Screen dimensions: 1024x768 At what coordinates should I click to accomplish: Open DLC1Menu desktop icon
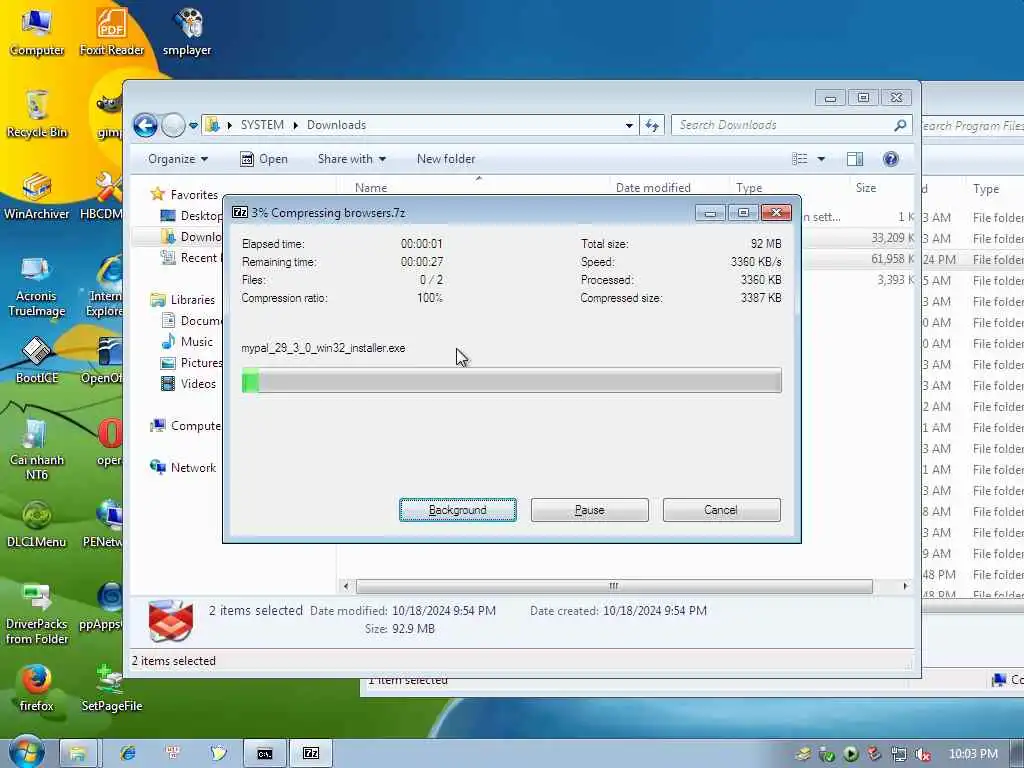(37, 524)
